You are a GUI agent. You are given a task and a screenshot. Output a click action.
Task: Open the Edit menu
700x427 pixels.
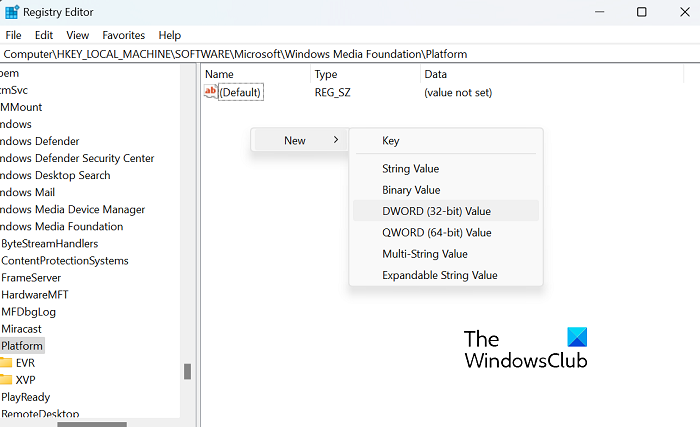coord(44,35)
